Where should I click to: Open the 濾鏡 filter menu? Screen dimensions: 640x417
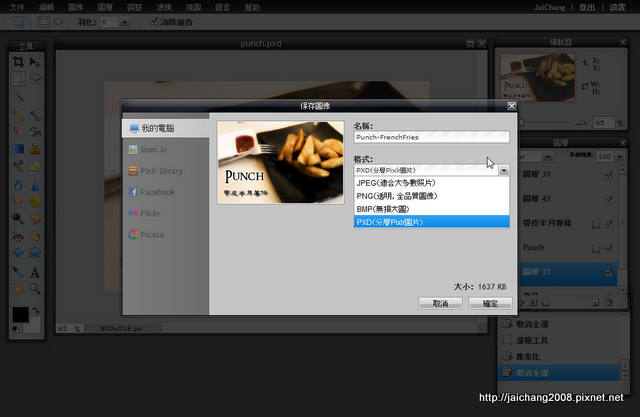[164, 7]
